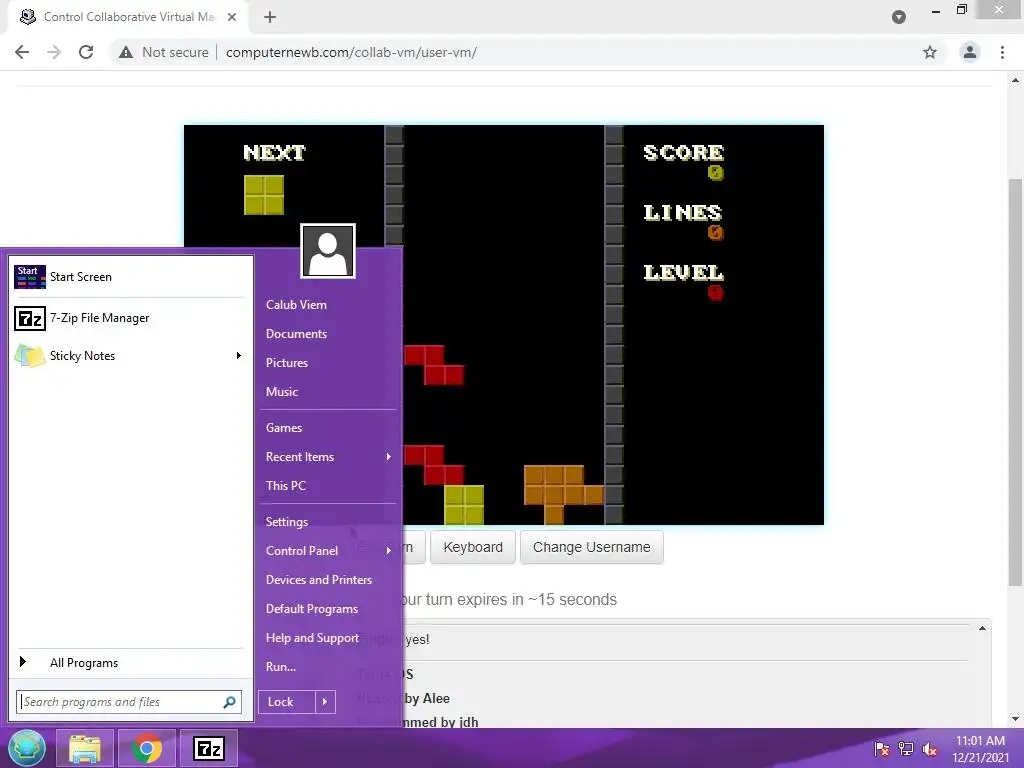Click the user account picture
Viewport: 1024px width, 768px height.
328,251
